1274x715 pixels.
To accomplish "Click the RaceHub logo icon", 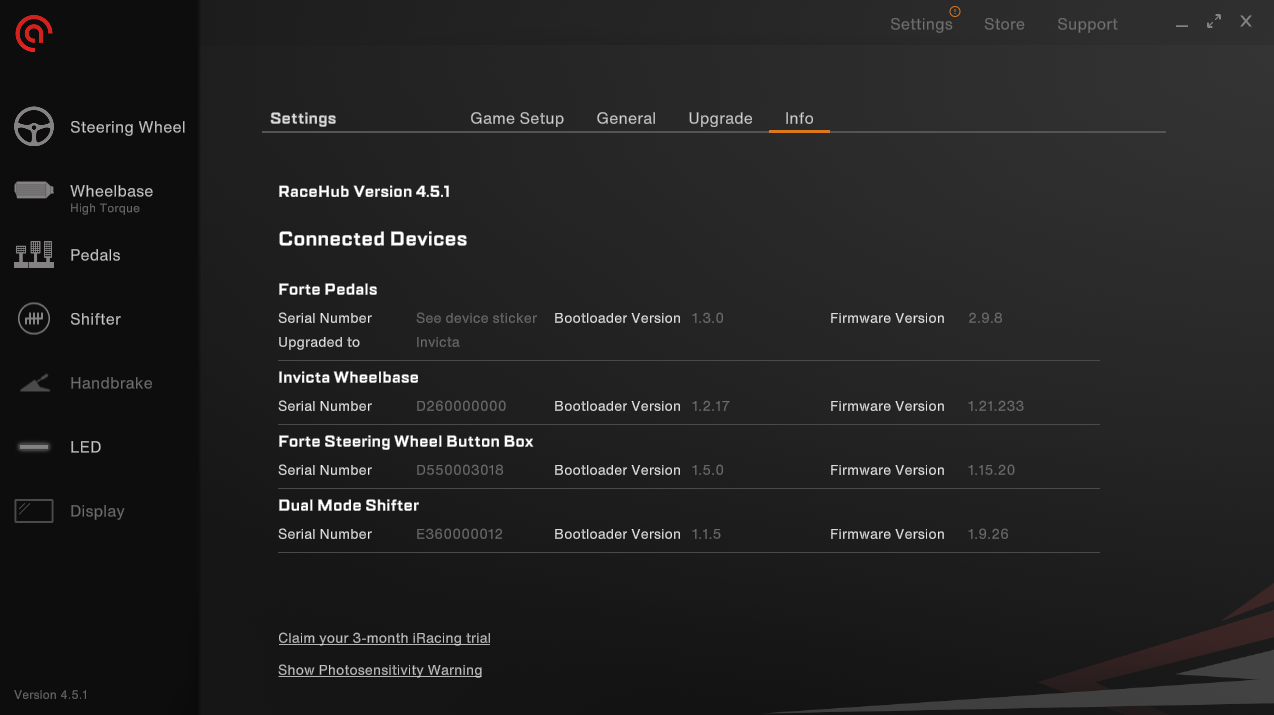I will 33,34.
